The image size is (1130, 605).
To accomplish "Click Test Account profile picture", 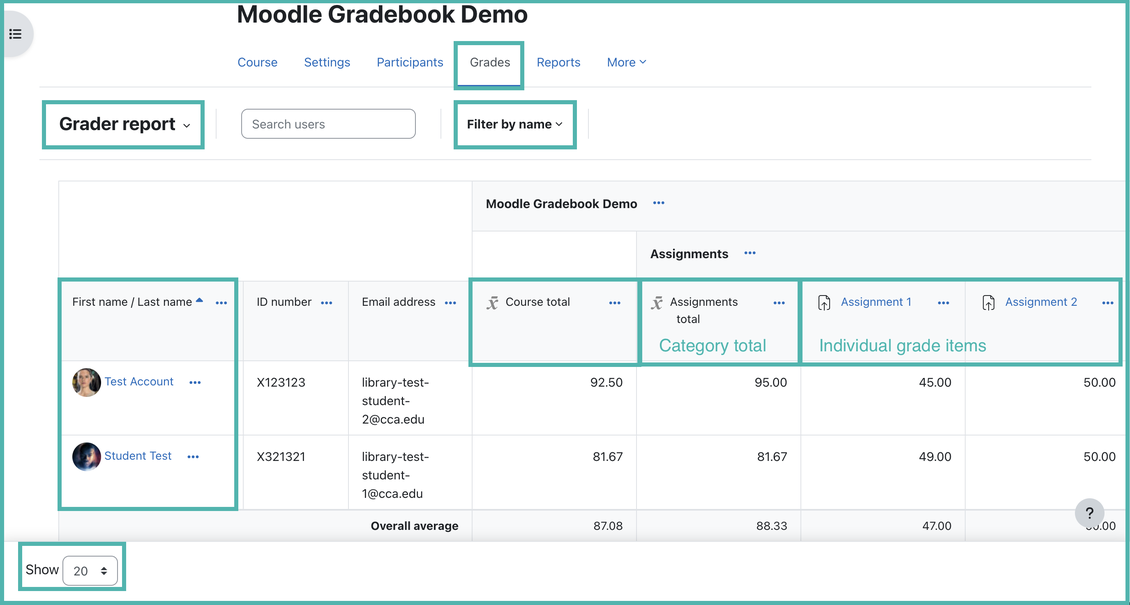I will [86, 382].
